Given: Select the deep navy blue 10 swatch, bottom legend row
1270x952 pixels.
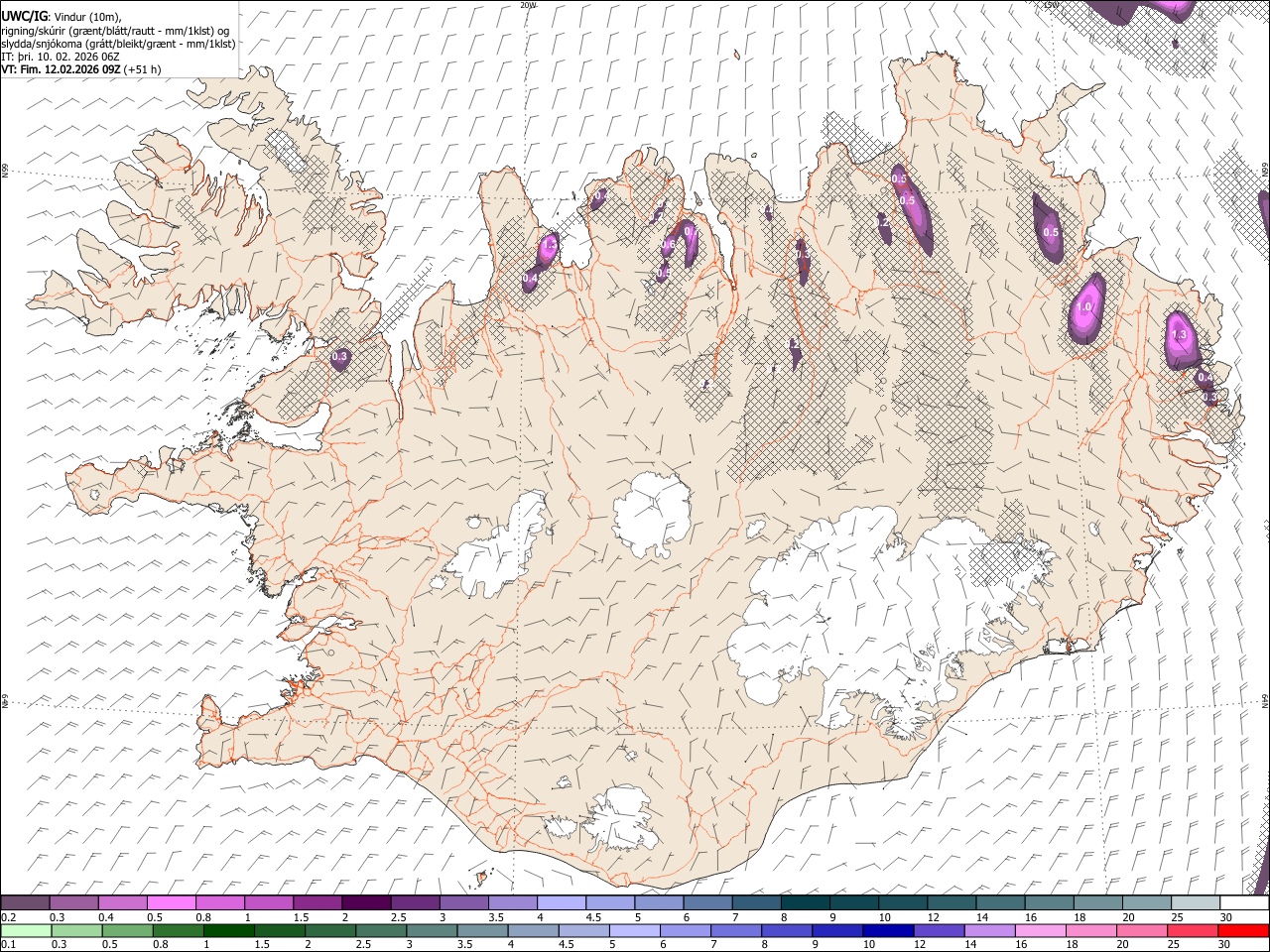Looking at the screenshot, I should tap(888, 931).
